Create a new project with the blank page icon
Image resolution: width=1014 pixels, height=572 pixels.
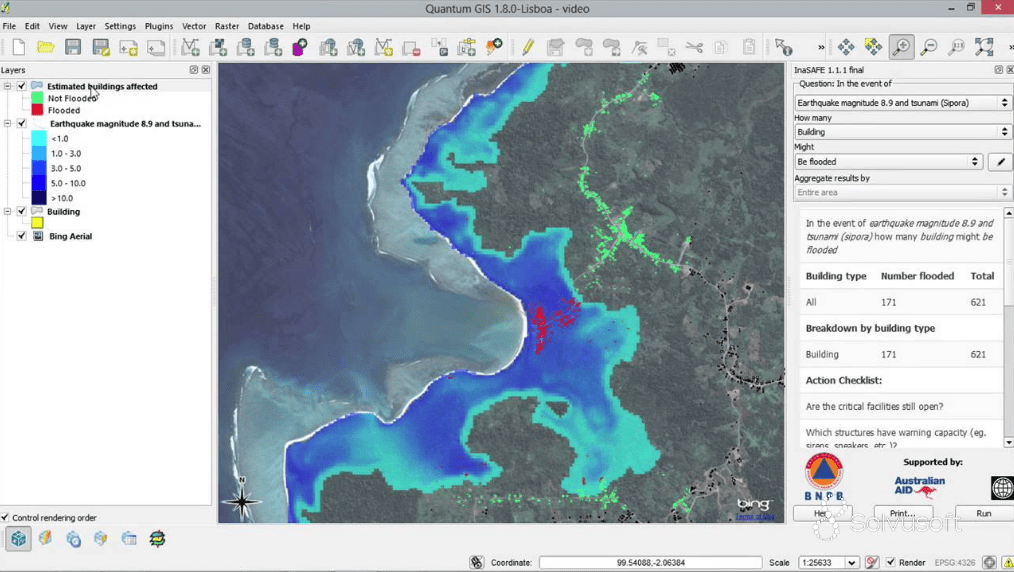coord(18,47)
